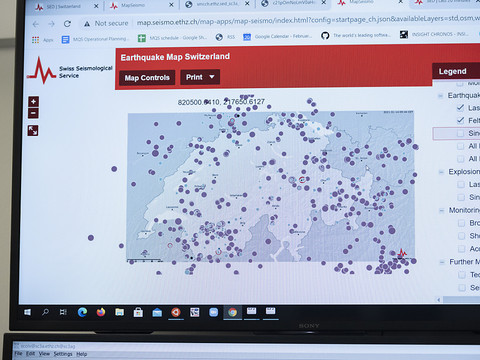Open the Google Calendar bookmark
This screenshot has height=360, width=480.
(x=278, y=36)
